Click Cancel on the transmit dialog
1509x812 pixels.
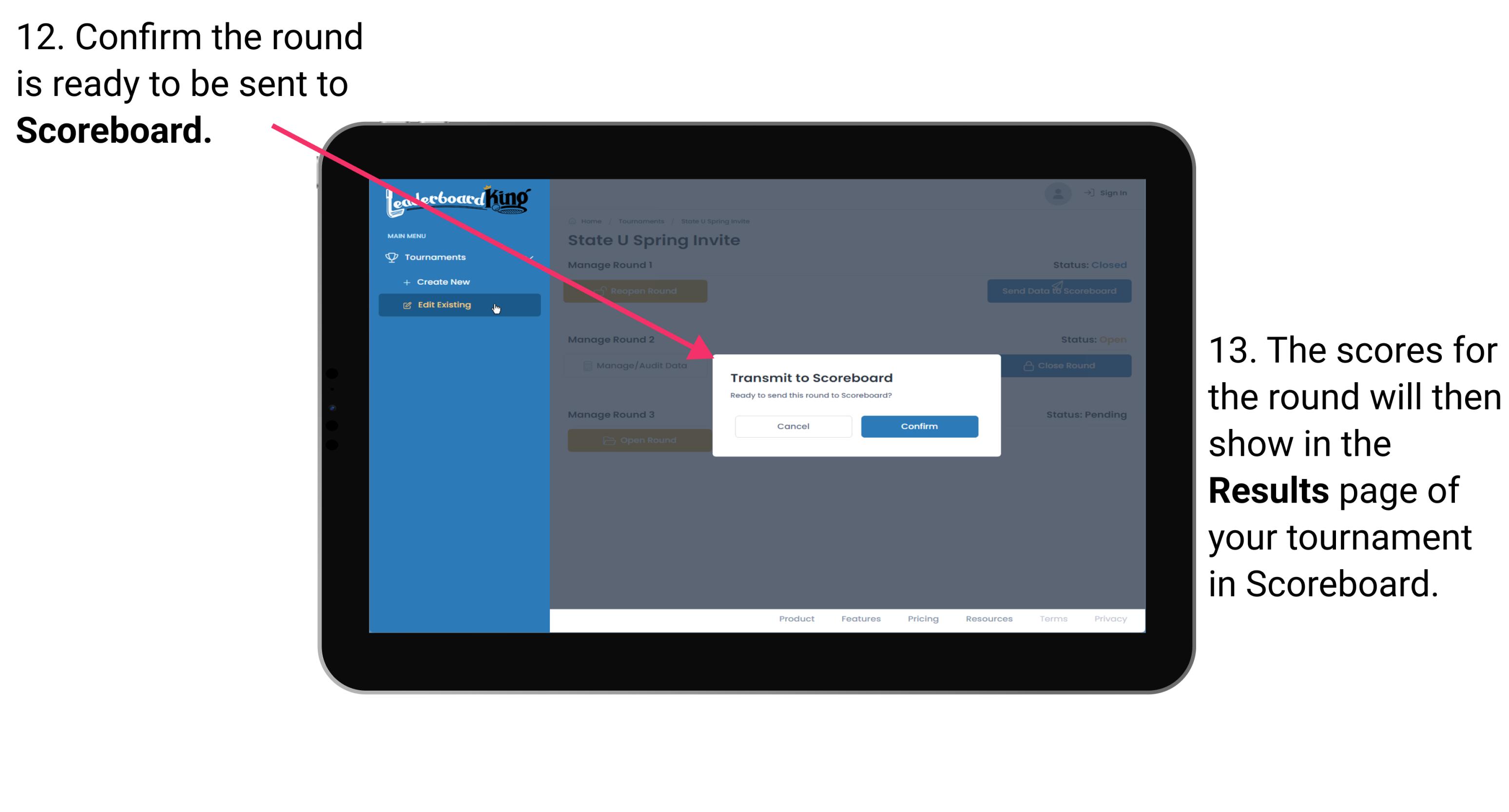click(x=793, y=425)
